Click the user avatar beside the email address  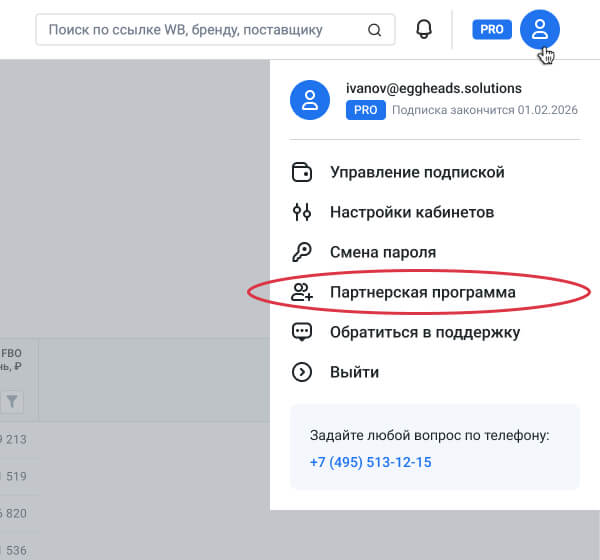click(310, 99)
